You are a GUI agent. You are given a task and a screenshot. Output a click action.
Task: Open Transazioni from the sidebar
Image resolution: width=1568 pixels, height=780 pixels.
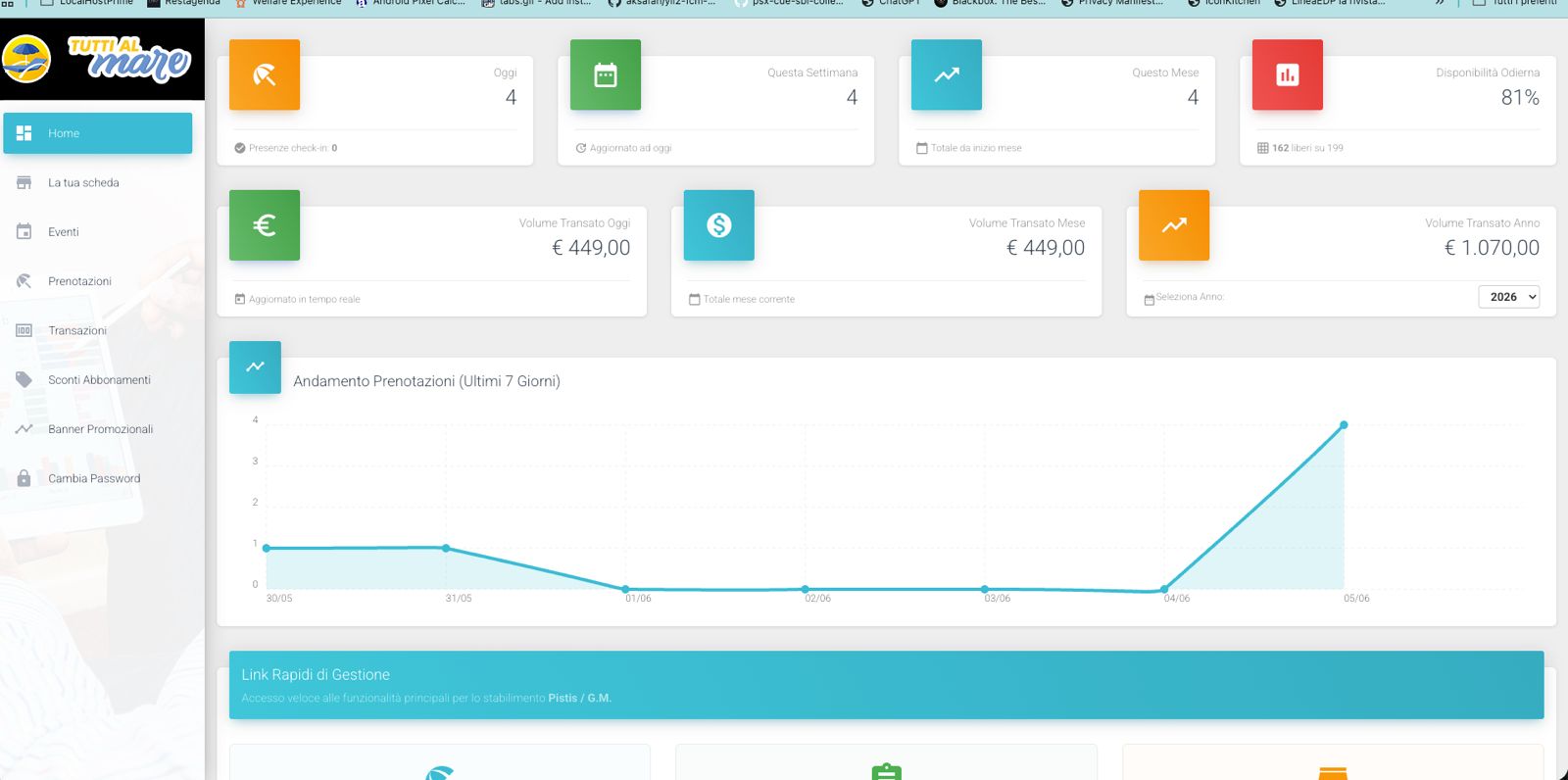click(x=98, y=330)
